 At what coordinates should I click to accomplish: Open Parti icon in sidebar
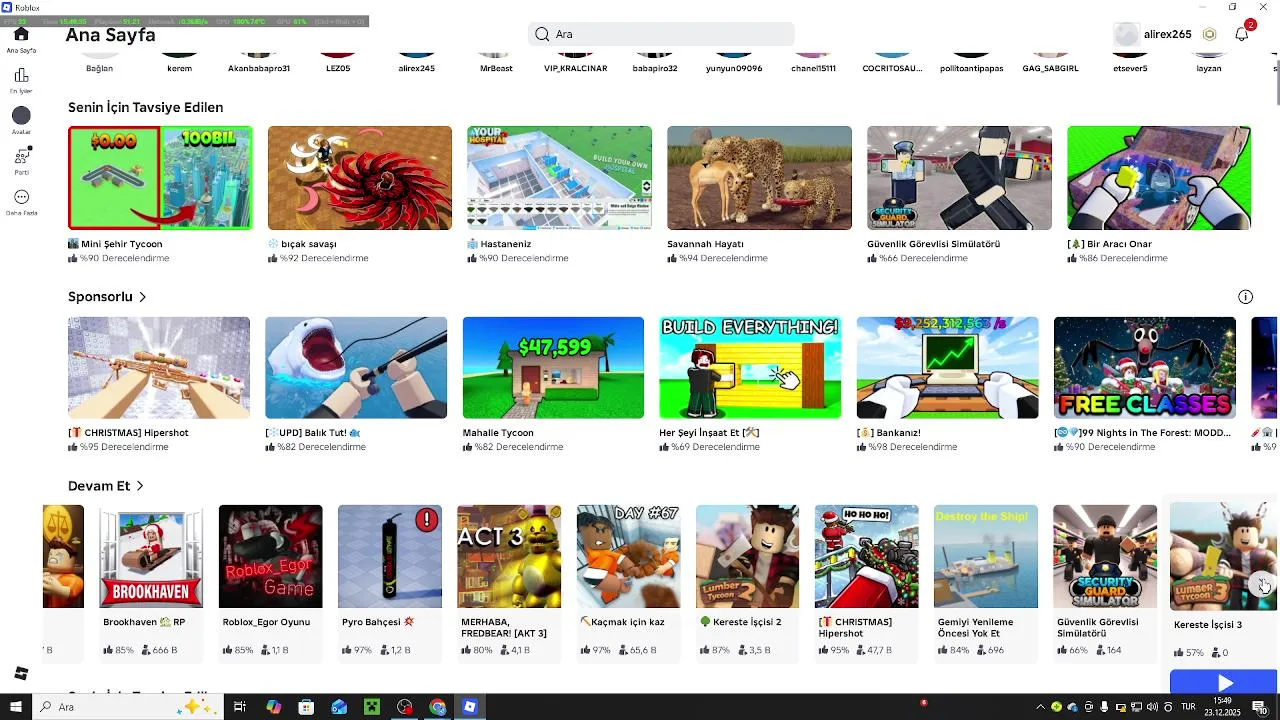click(22, 156)
